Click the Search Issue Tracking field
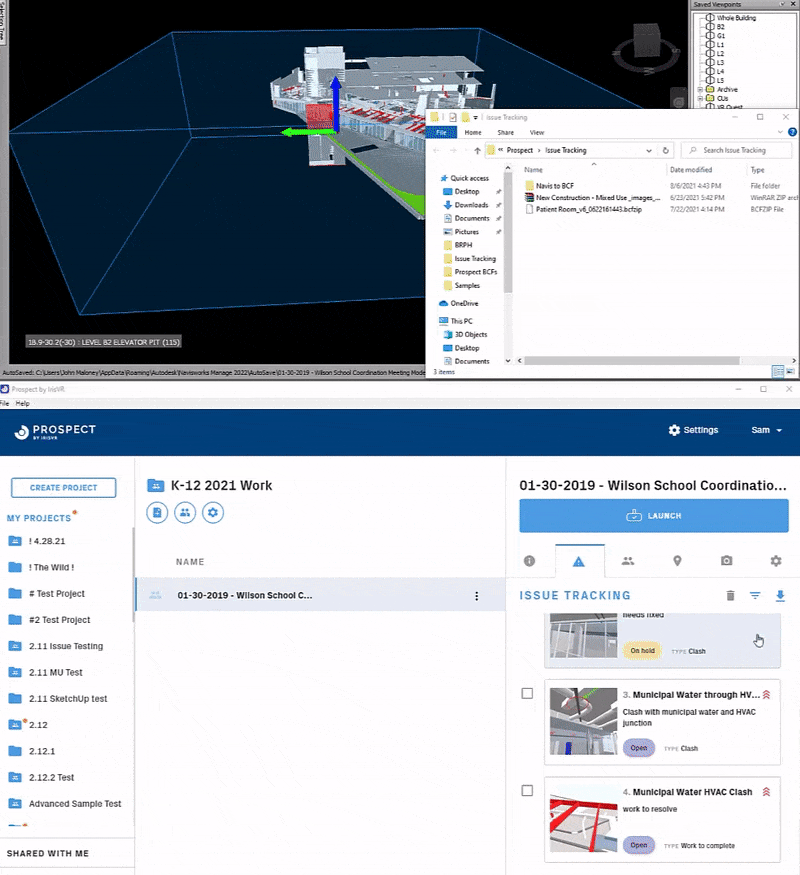Screen dimensions: 800x875 click(x=736, y=150)
